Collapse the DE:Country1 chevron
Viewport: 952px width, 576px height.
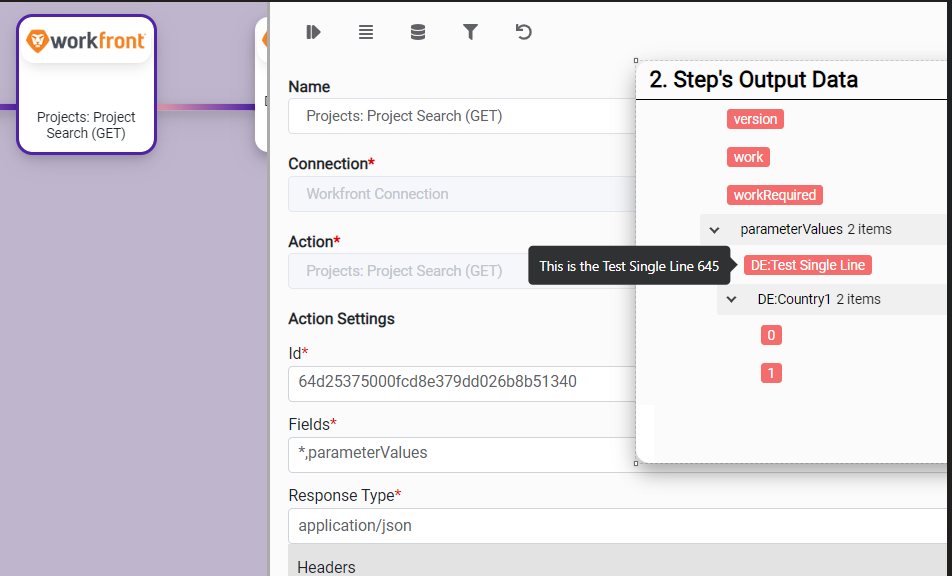click(732, 299)
